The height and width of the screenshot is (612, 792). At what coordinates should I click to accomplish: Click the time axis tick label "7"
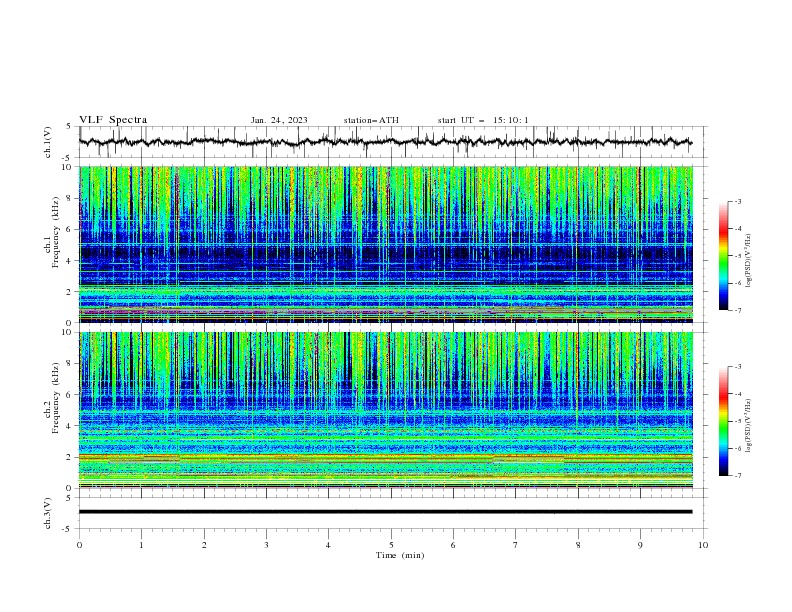[516, 545]
